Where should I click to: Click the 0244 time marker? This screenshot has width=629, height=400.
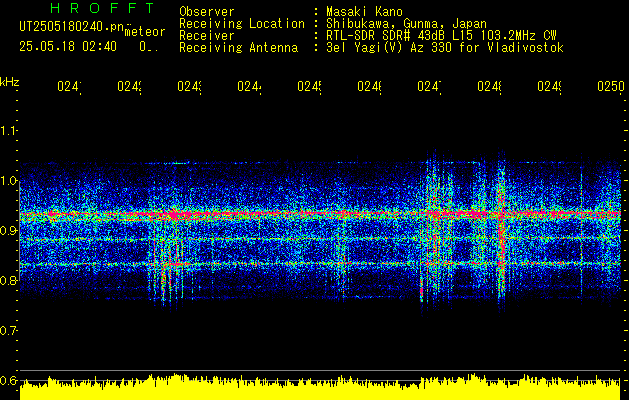(249, 86)
